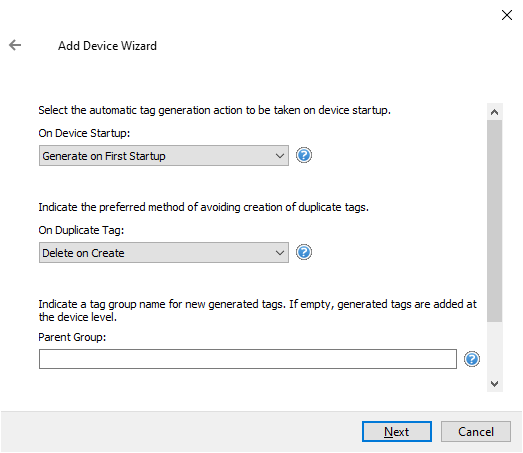Screen dimensions: 523x453
Task: Click the 'On Duplicate Tag:' label
Action: click(x=81, y=230)
